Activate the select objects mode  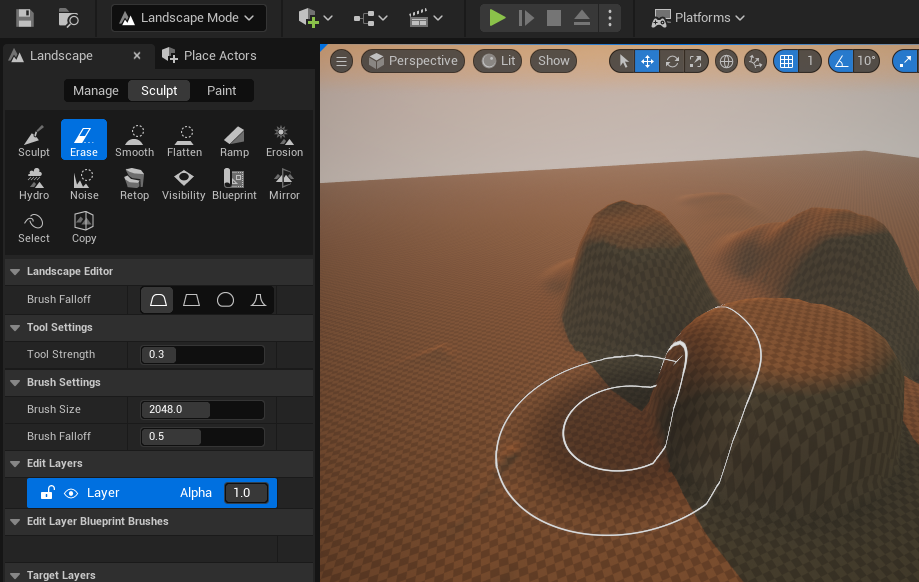(x=623, y=61)
